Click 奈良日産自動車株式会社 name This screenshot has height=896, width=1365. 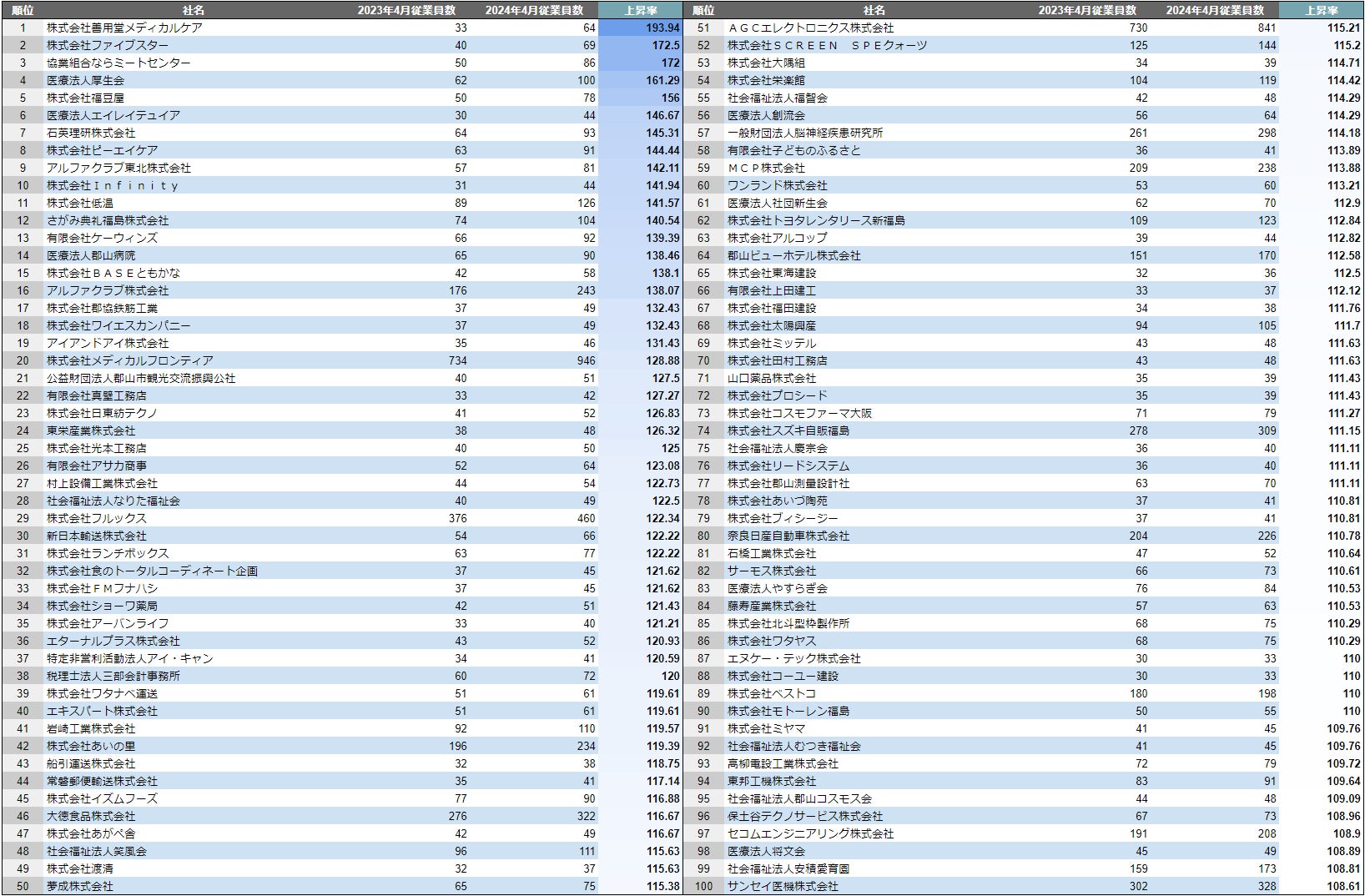[788, 536]
